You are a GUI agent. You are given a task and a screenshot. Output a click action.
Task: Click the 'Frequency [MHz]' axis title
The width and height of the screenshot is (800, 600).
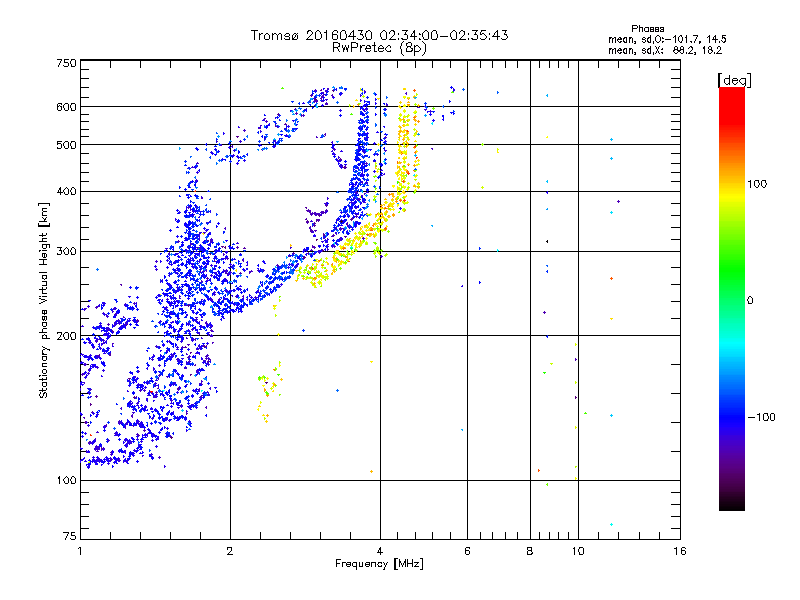(x=379, y=564)
